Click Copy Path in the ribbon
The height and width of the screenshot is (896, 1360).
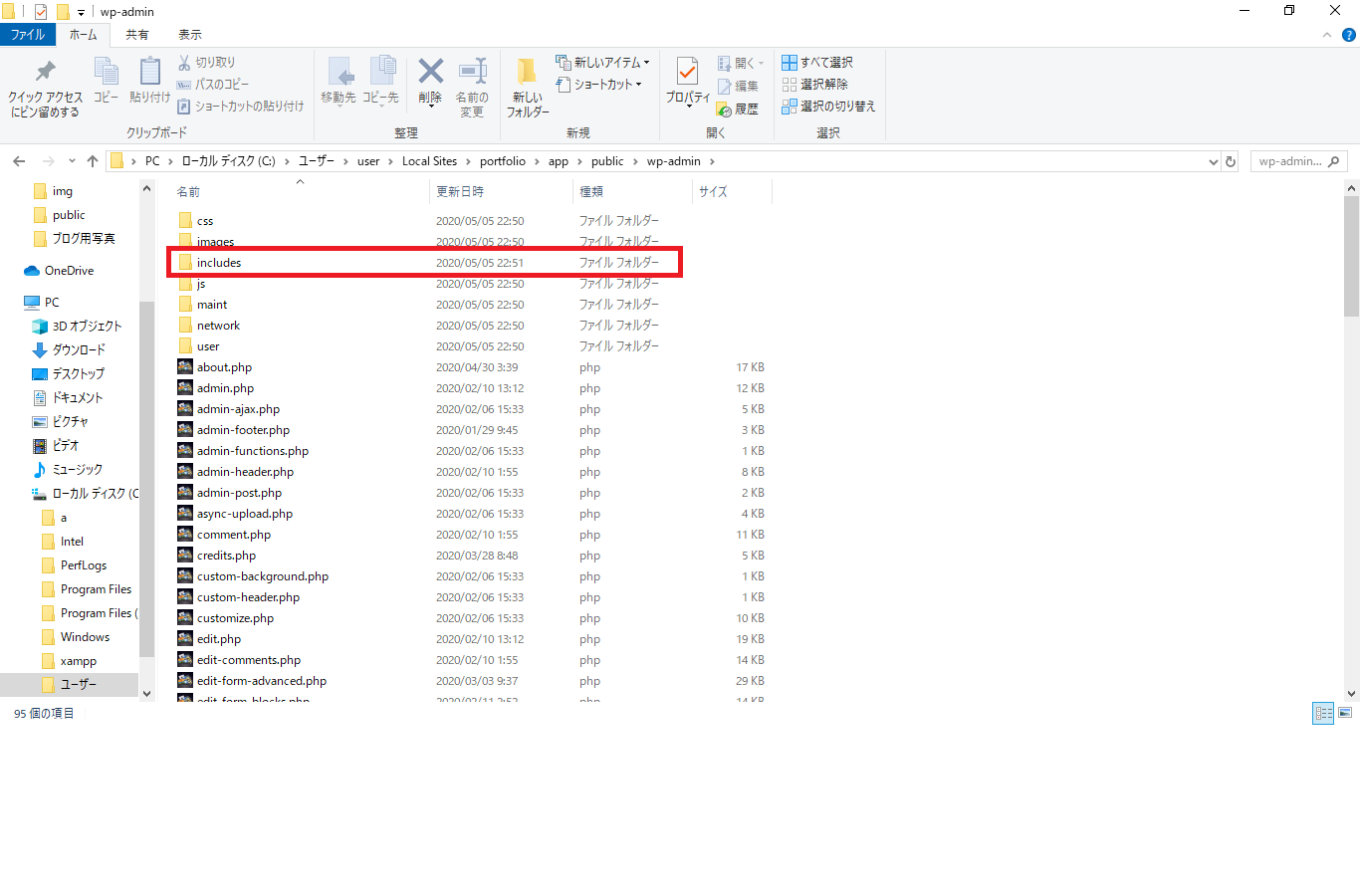(x=213, y=84)
